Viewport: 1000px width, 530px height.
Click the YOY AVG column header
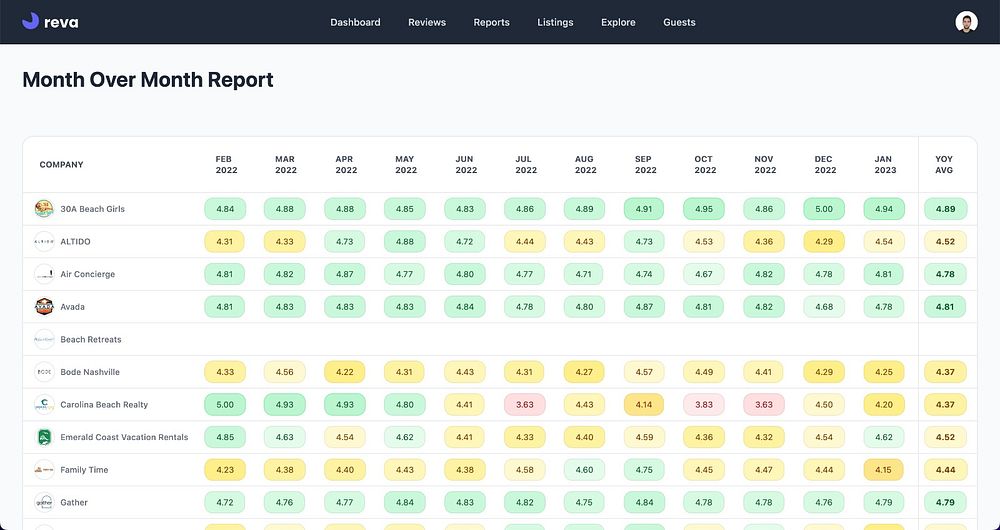[x=944, y=165]
